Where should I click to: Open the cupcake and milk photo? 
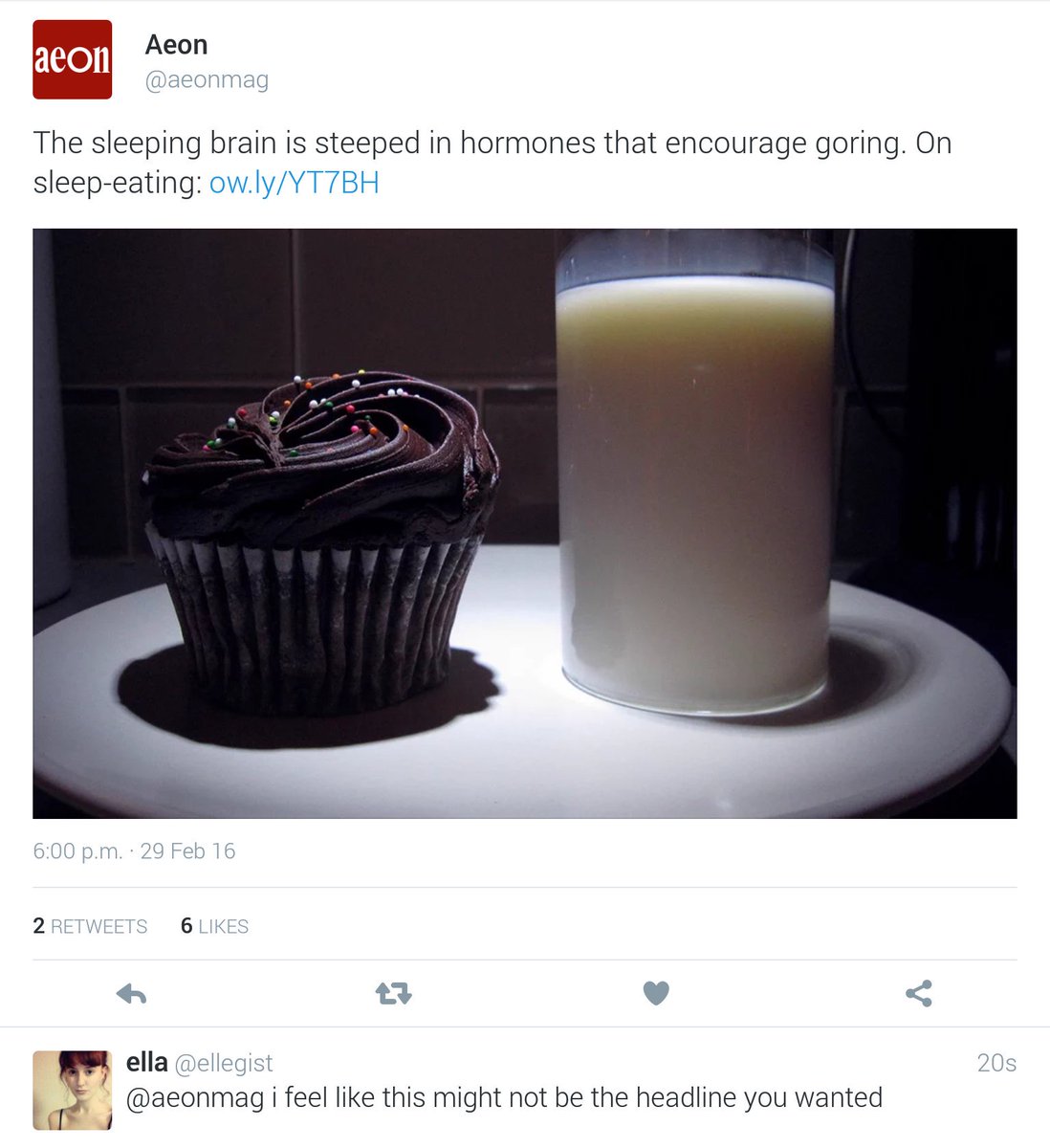[525, 523]
